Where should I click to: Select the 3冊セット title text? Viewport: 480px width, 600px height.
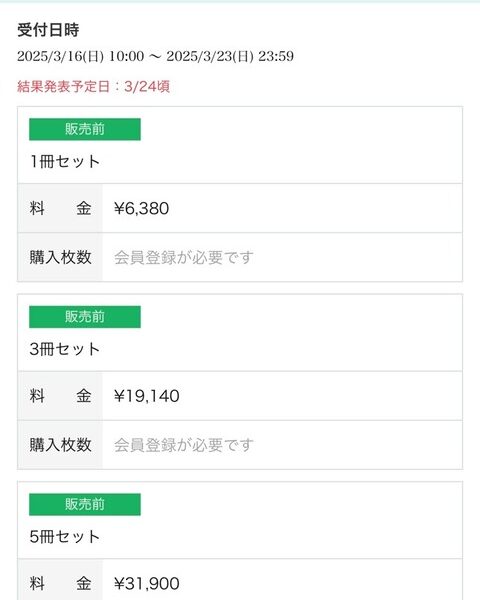coord(65,349)
